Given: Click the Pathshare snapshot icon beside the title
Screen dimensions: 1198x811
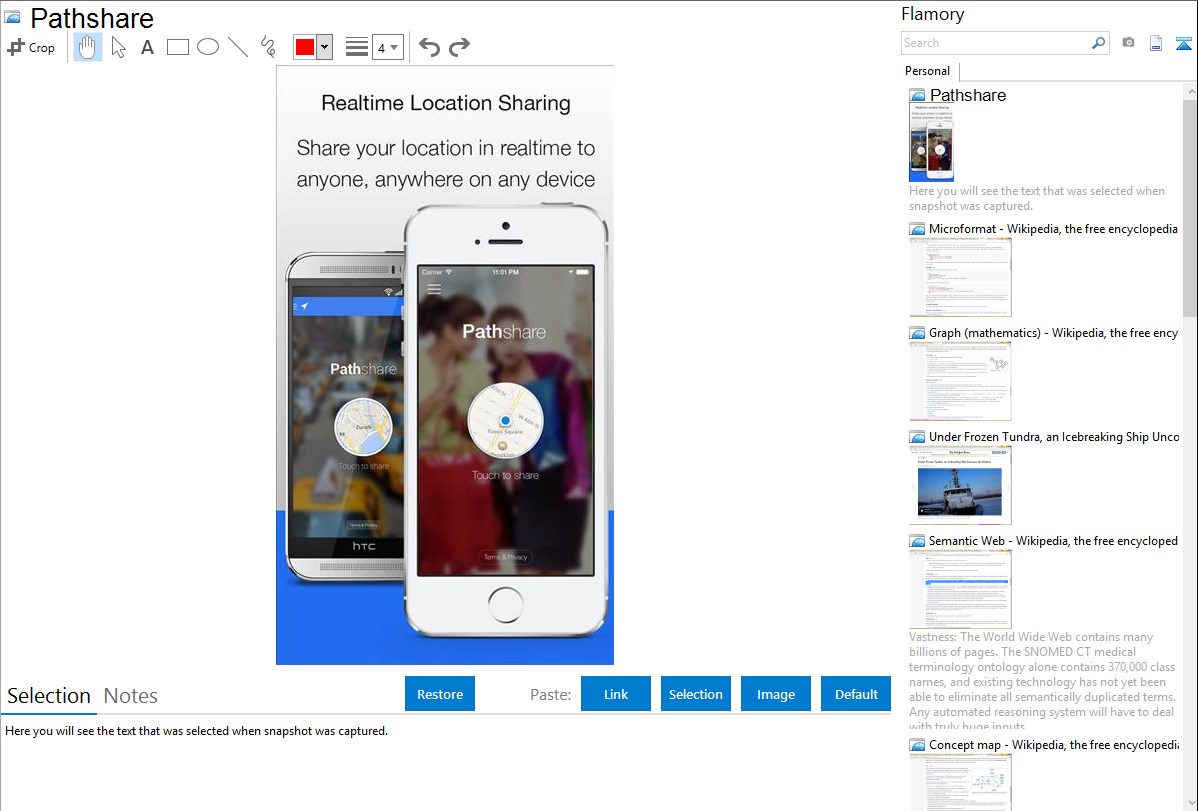Looking at the screenshot, I should pyautogui.click(x=12, y=17).
